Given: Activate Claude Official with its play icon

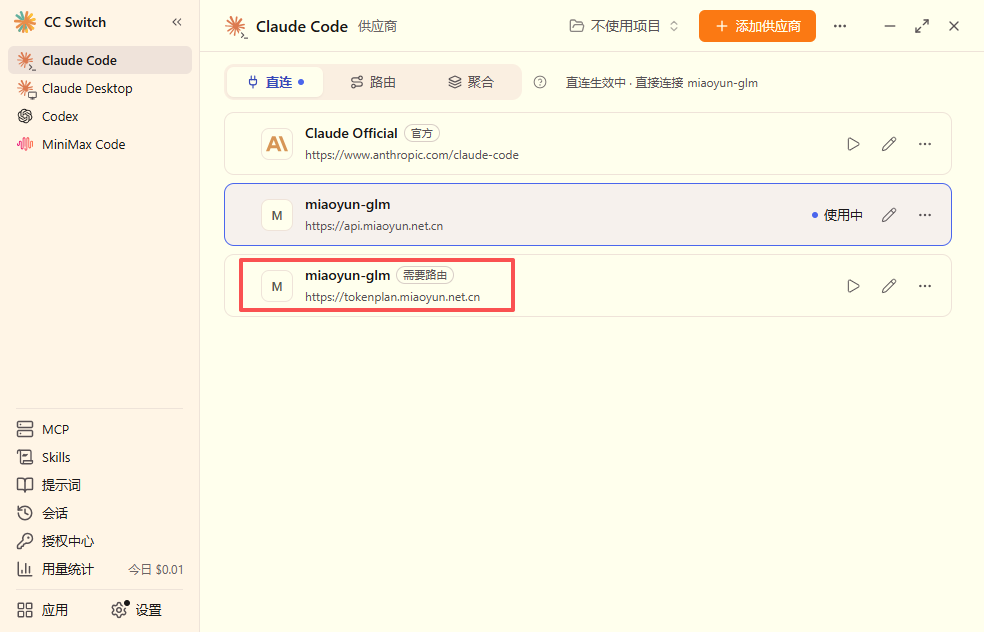Looking at the screenshot, I should pos(853,144).
